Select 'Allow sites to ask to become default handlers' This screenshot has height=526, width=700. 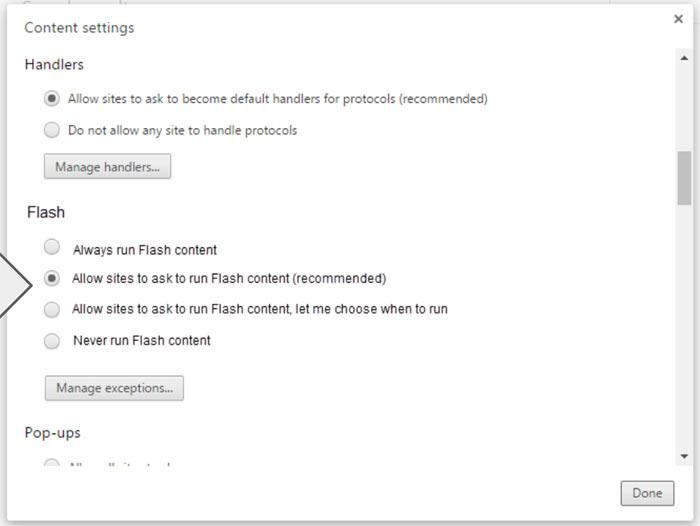pyautogui.click(x=52, y=99)
